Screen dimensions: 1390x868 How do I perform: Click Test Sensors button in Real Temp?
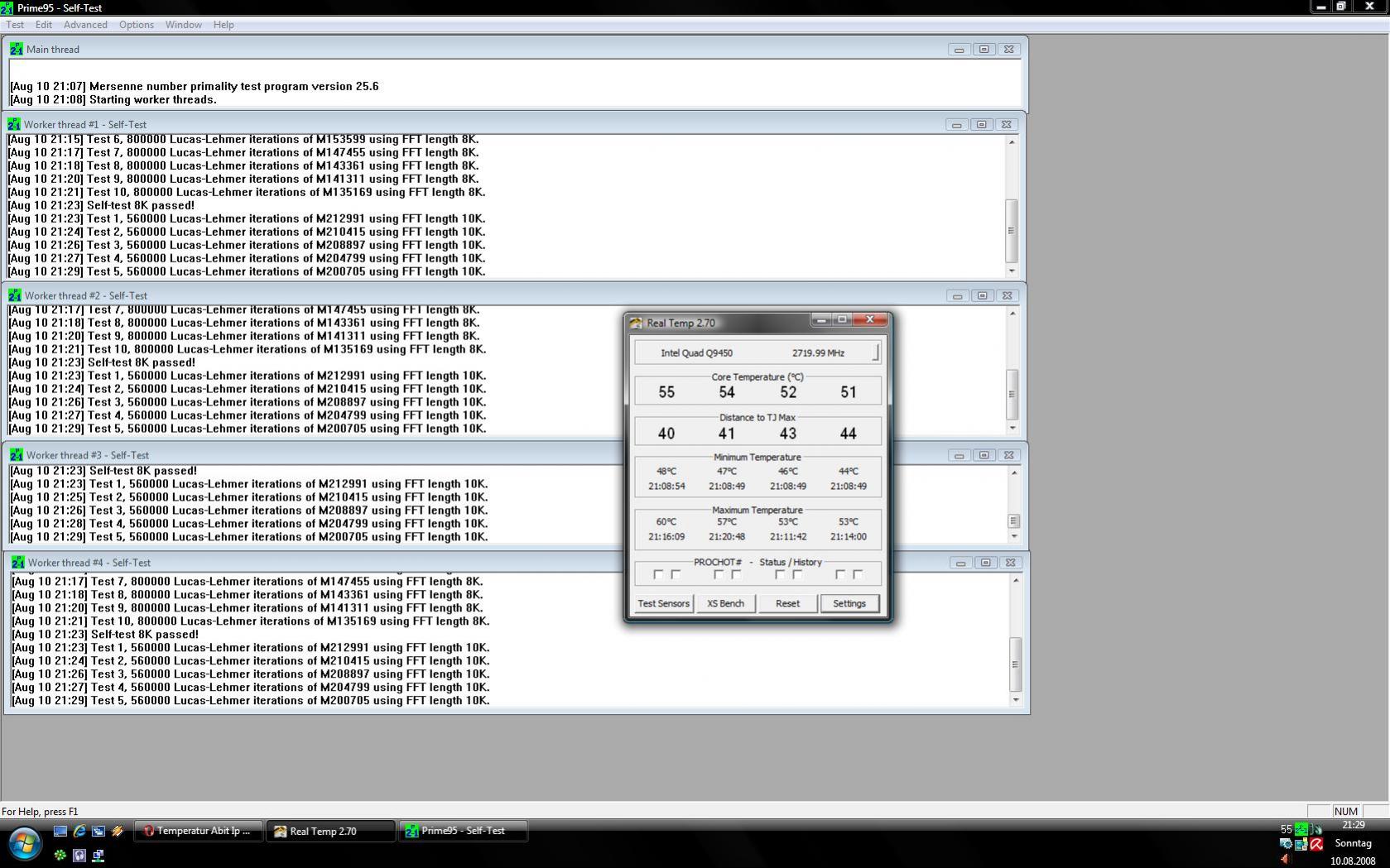[664, 603]
